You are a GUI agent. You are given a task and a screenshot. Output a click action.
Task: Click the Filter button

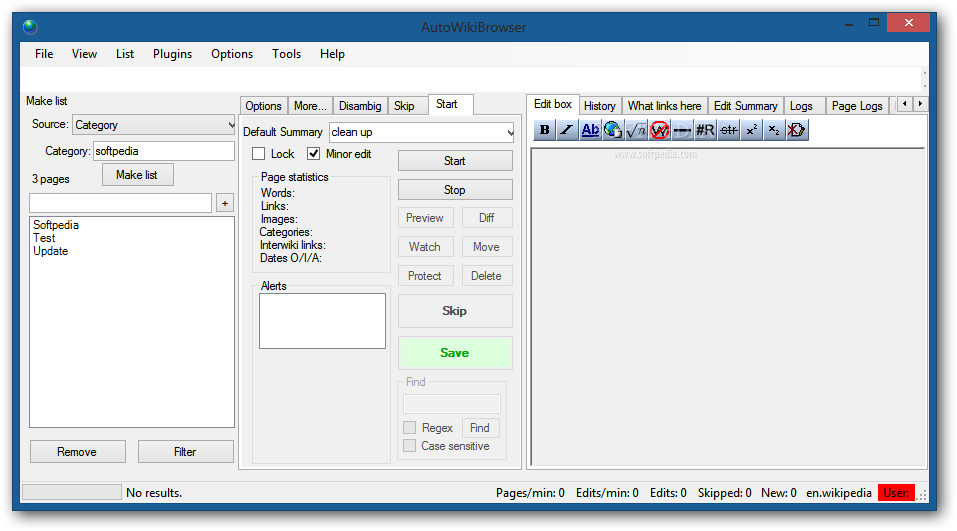(186, 452)
